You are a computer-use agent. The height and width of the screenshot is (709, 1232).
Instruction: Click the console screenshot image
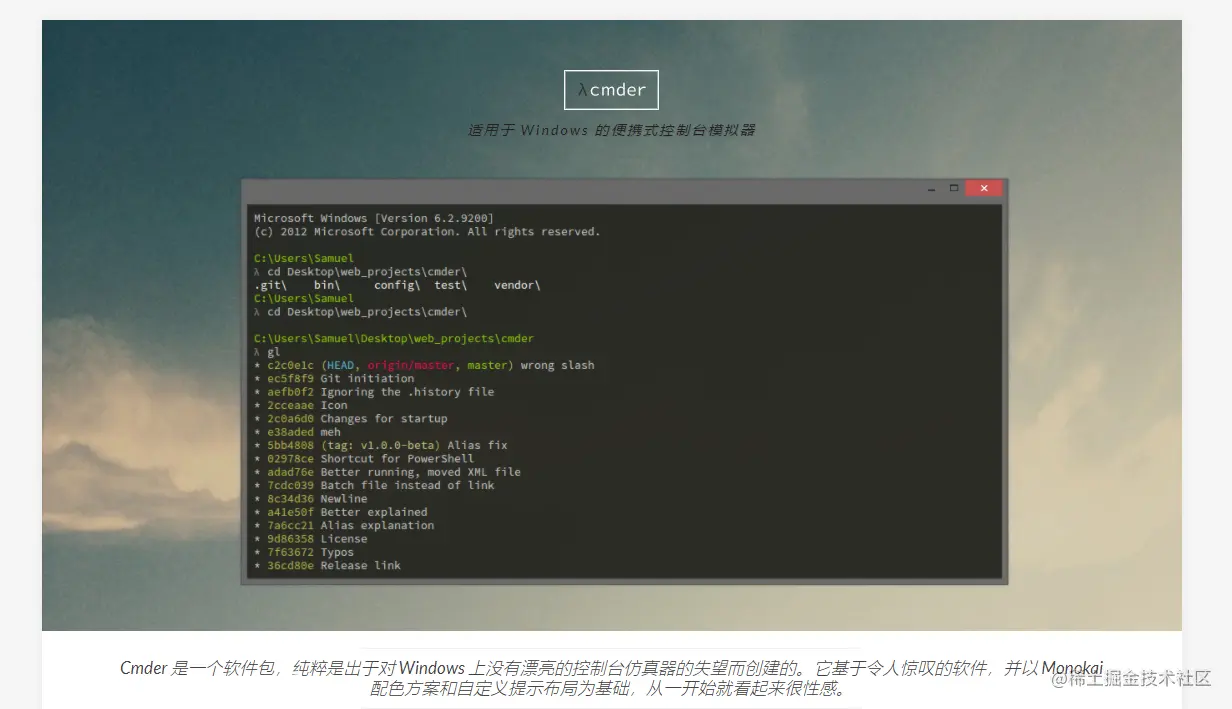[625, 381]
